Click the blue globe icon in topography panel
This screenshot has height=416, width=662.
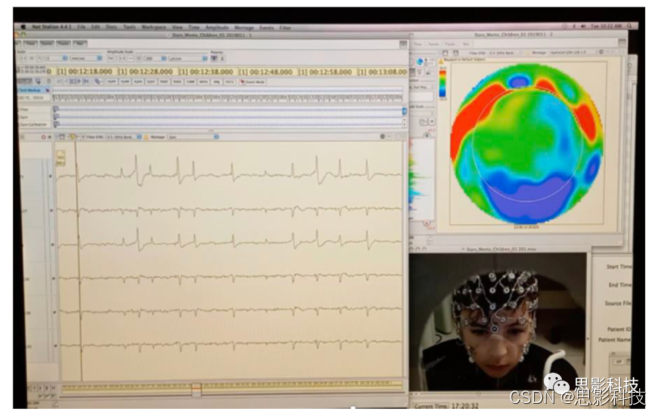420,62
